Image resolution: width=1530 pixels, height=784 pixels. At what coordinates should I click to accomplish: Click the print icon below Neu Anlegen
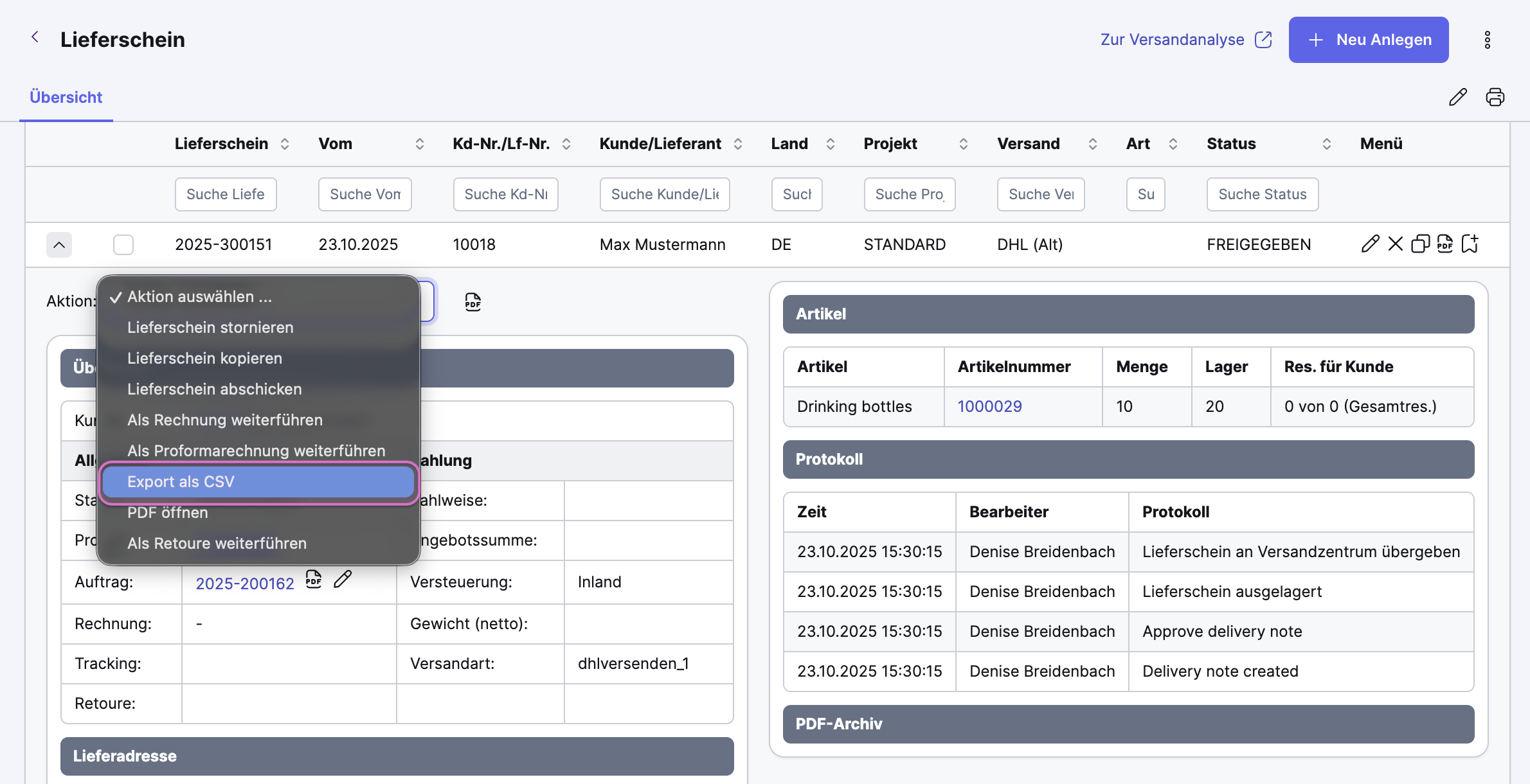point(1495,97)
